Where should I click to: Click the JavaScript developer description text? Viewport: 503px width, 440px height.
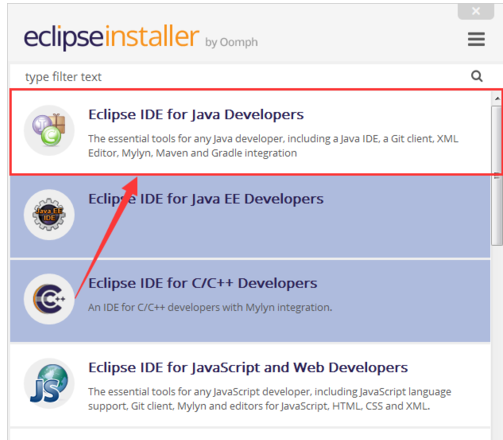click(269, 399)
